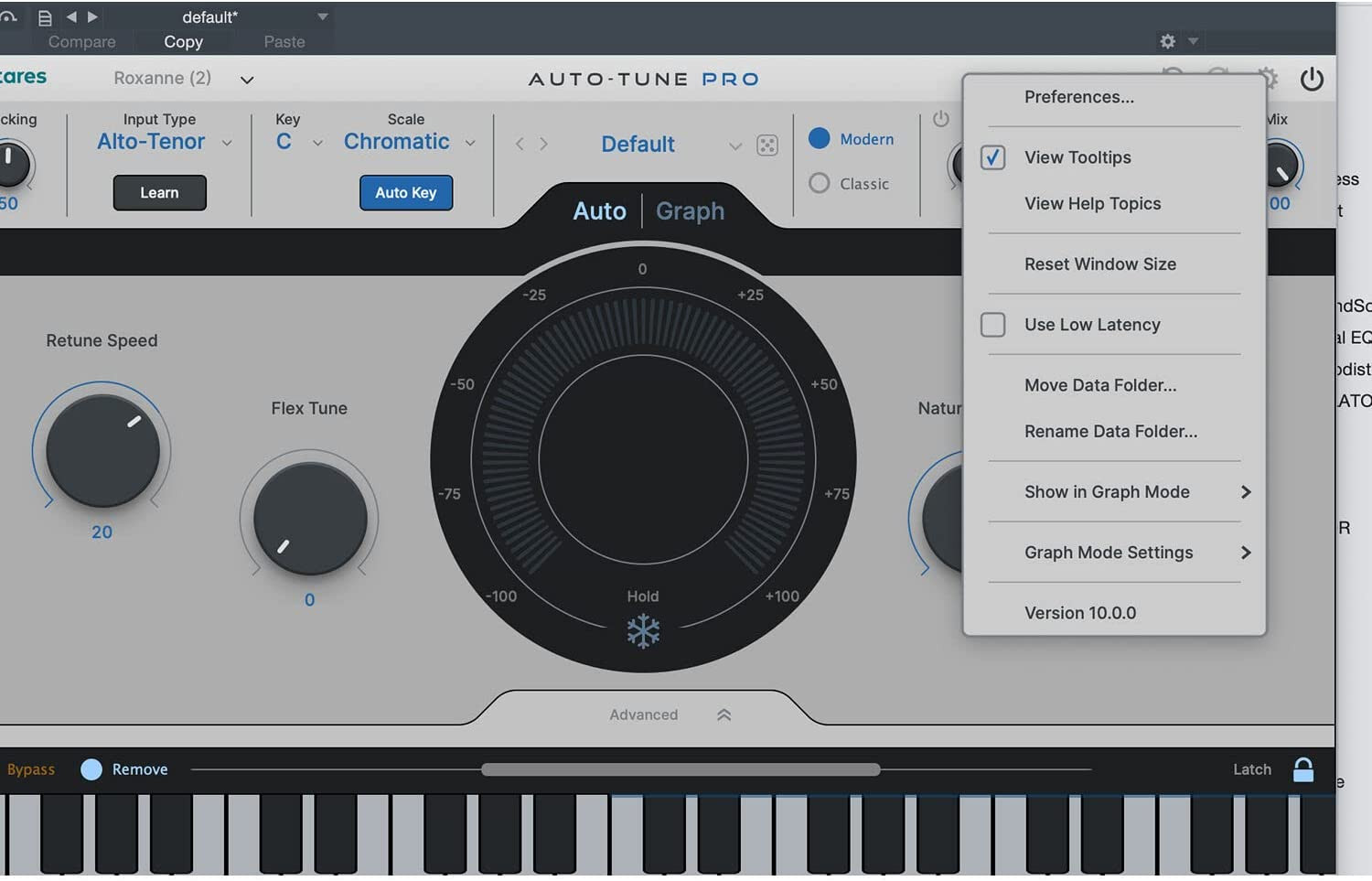Click the Hold snowflake freeze icon

[643, 631]
